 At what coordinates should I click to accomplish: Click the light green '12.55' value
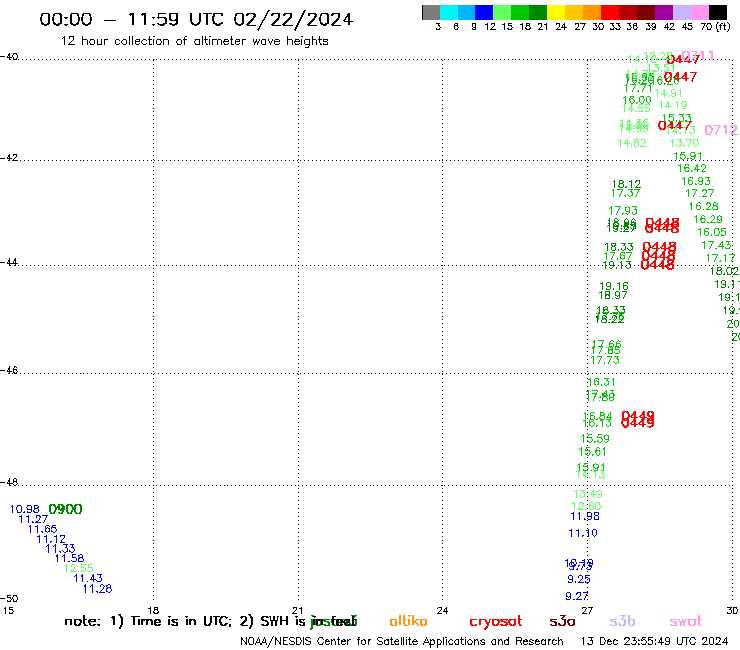tap(79, 568)
